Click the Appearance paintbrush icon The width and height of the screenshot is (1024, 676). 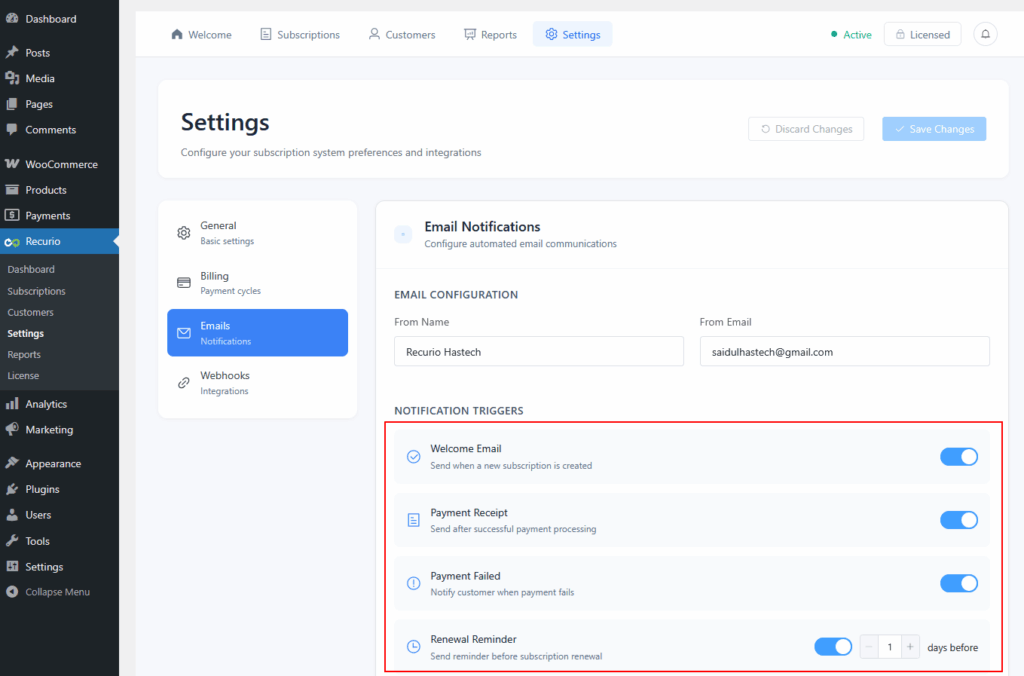pyautogui.click(x=12, y=464)
